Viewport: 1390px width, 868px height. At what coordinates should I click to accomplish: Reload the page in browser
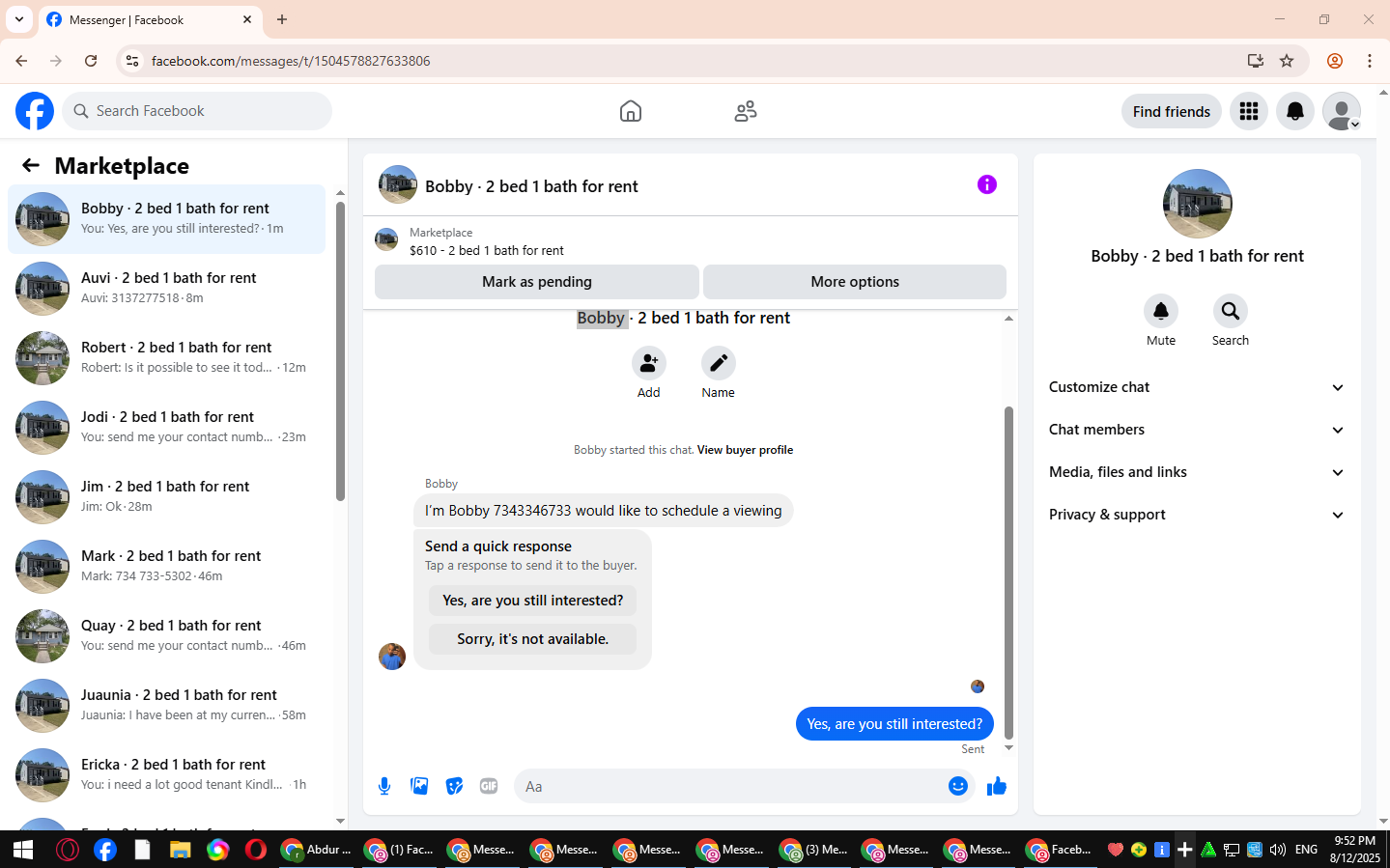pyautogui.click(x=91, y=61)
